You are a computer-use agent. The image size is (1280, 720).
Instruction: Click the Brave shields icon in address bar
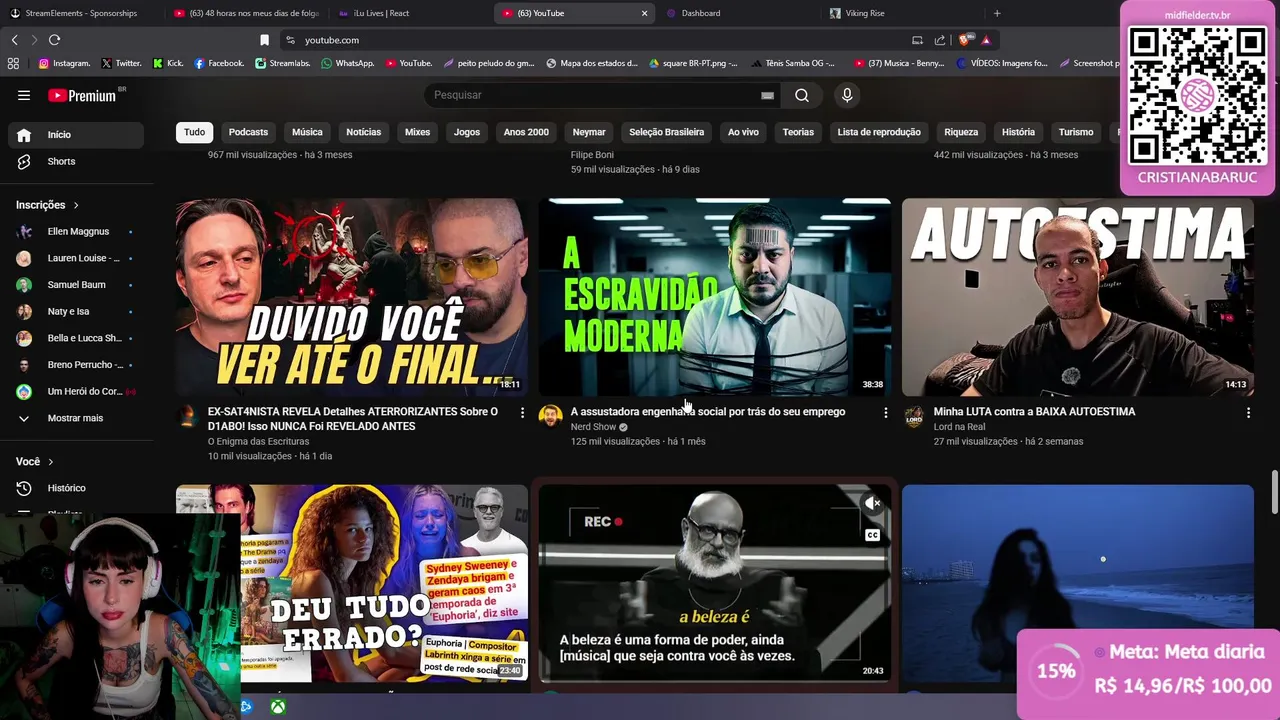pos(964,40)
